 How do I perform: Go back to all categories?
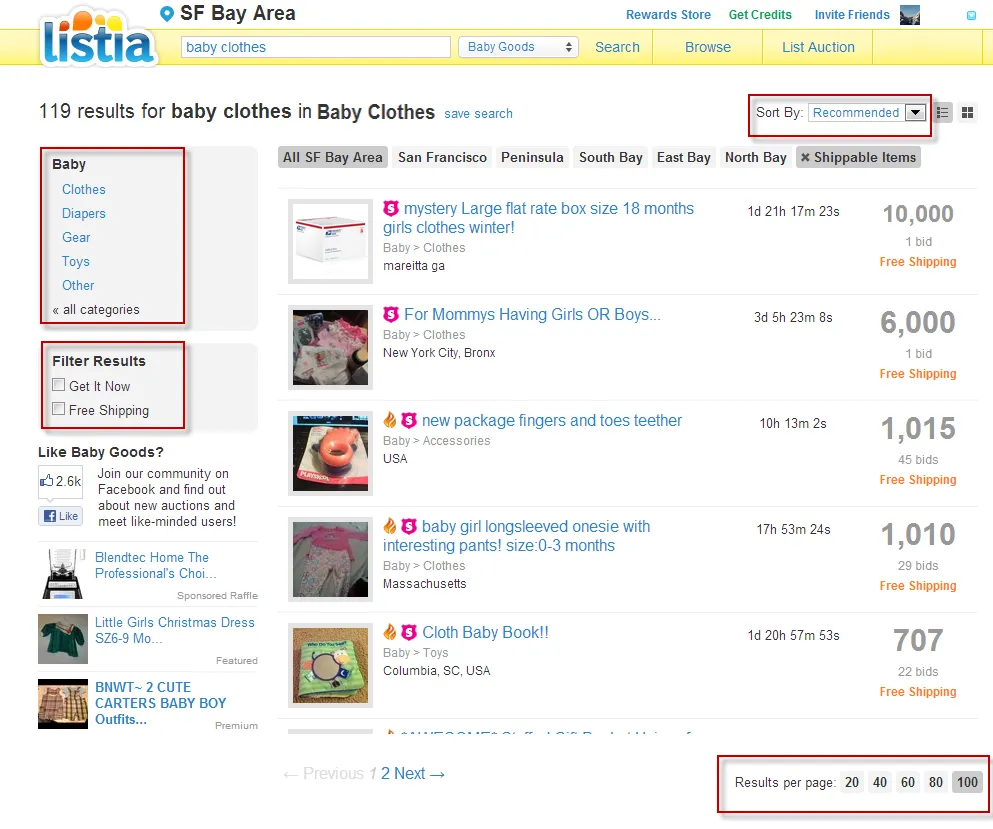click(x=96, y=310)
